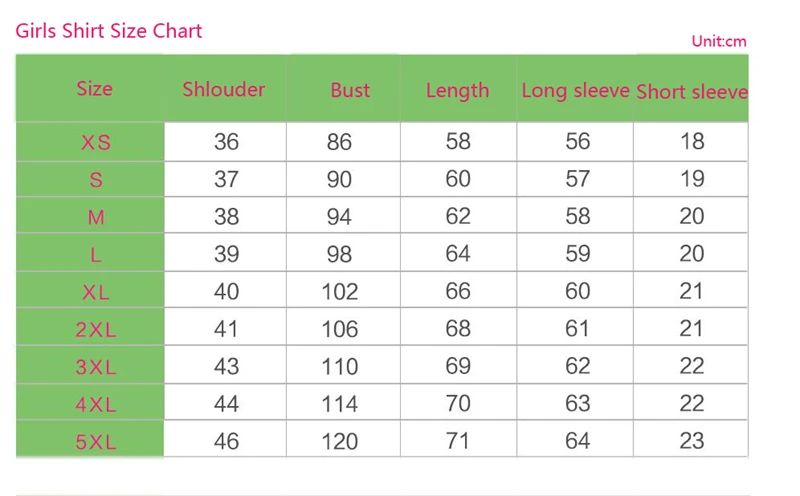Click length value 71 in 5XL row
The height and width of the screenshot is (496, 800).
[x=458, y=441]
